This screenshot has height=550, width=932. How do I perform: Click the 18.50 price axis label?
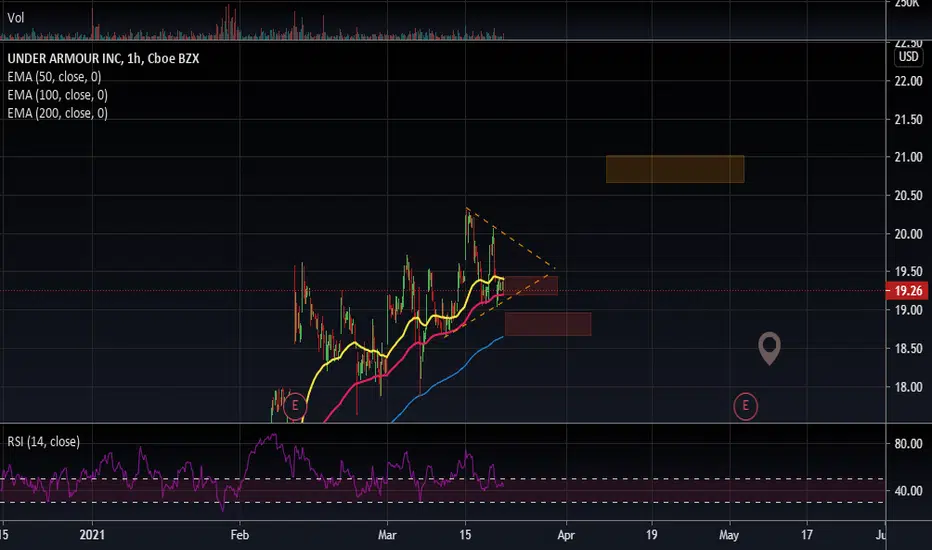(908, 349)
